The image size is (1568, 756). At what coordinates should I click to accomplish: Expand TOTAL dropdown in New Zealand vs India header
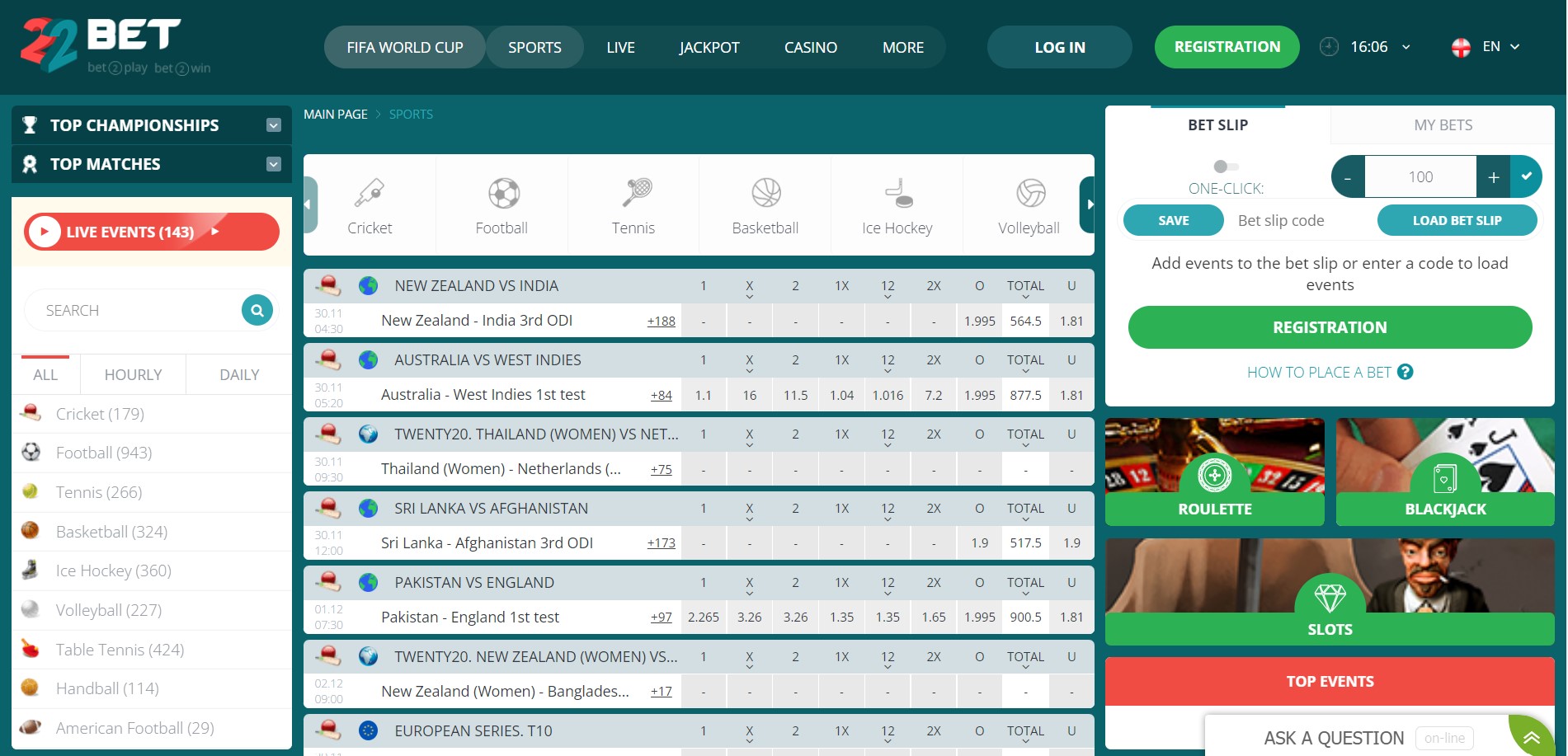[x=1025, y=296]
